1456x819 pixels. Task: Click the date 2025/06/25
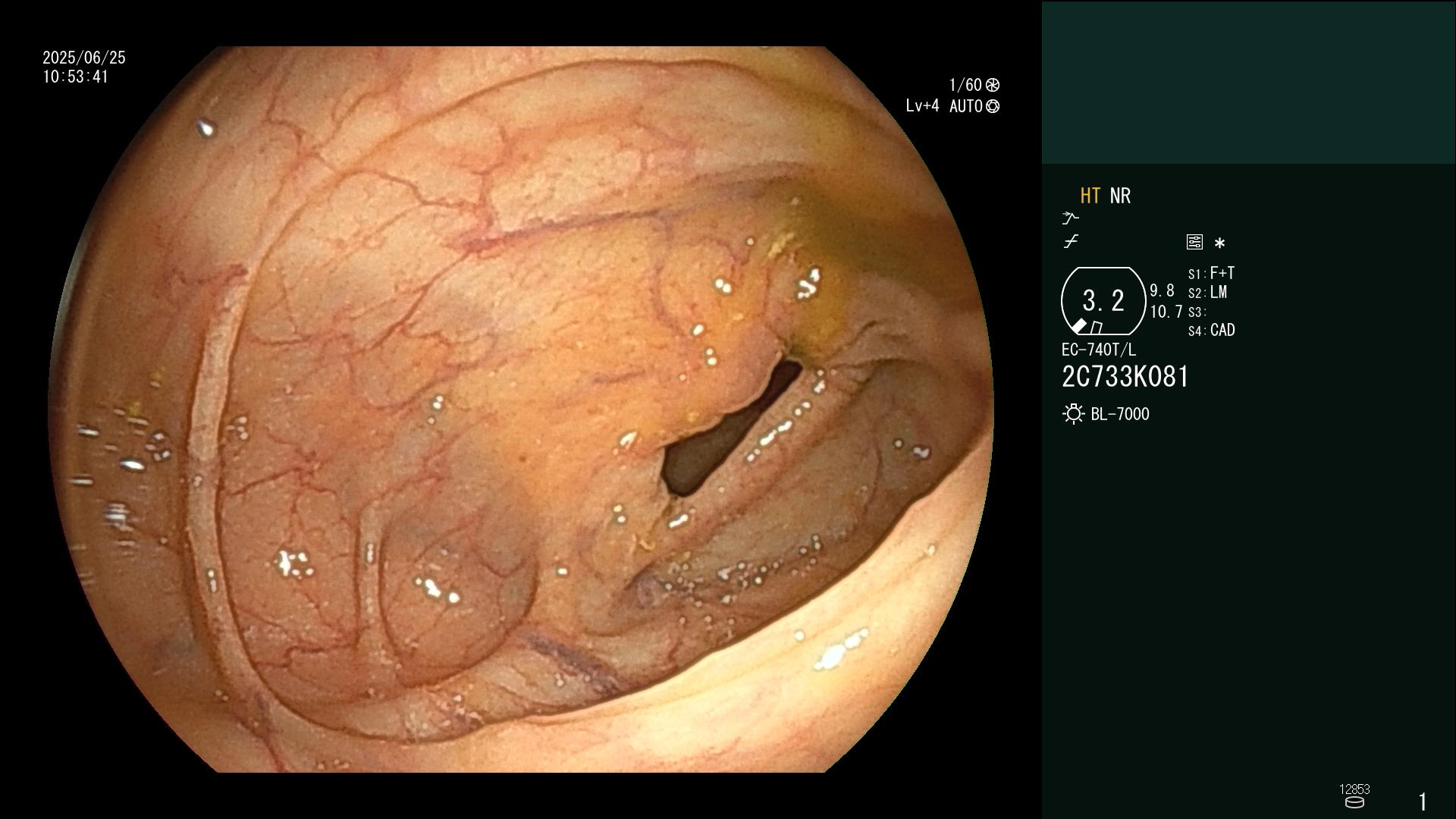84,58
